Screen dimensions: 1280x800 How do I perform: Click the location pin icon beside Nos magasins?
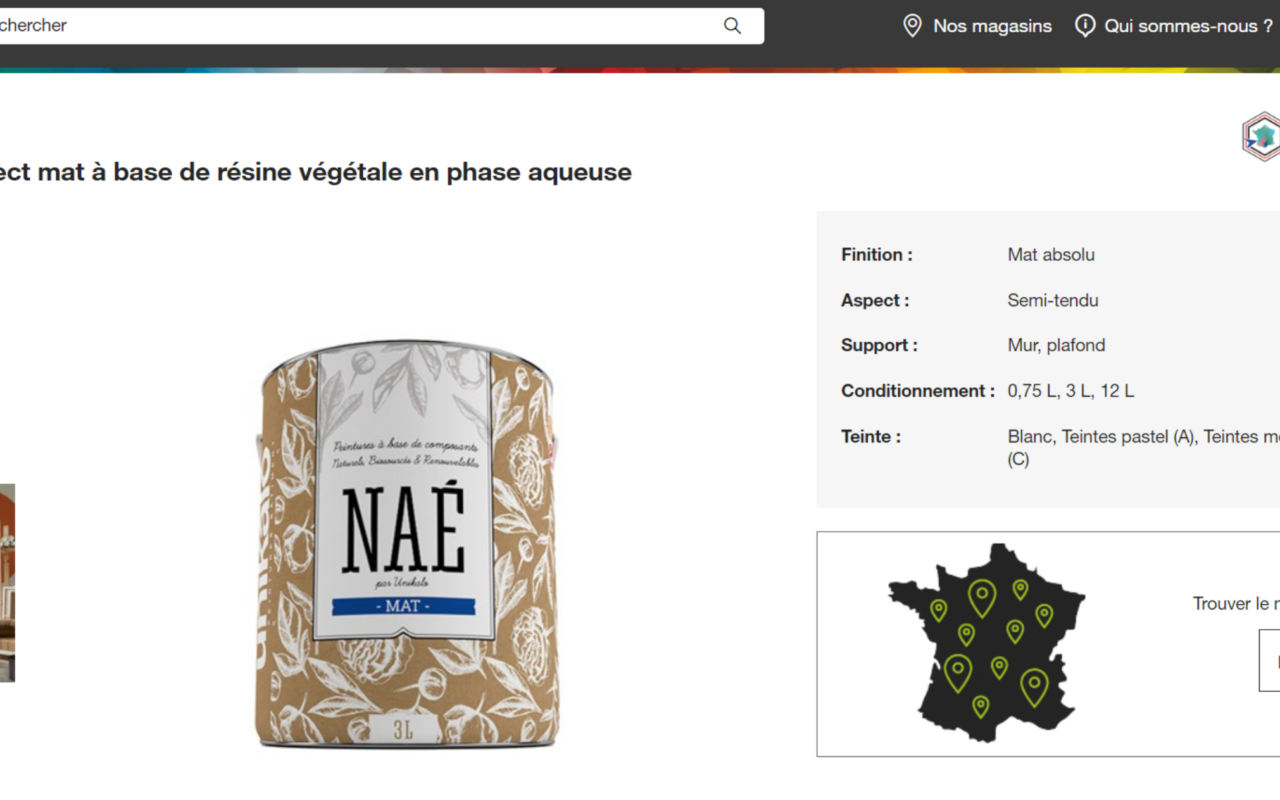pos(912,26)
